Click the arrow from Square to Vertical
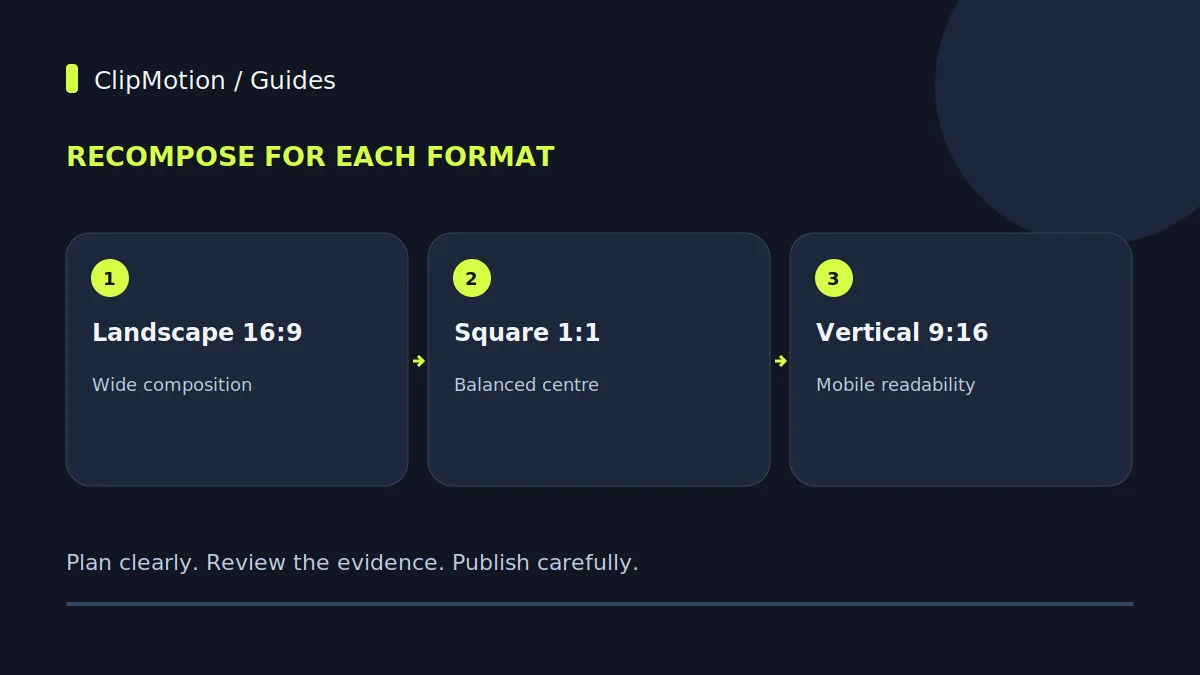1200x675 pixels. [x=780, y=361]
